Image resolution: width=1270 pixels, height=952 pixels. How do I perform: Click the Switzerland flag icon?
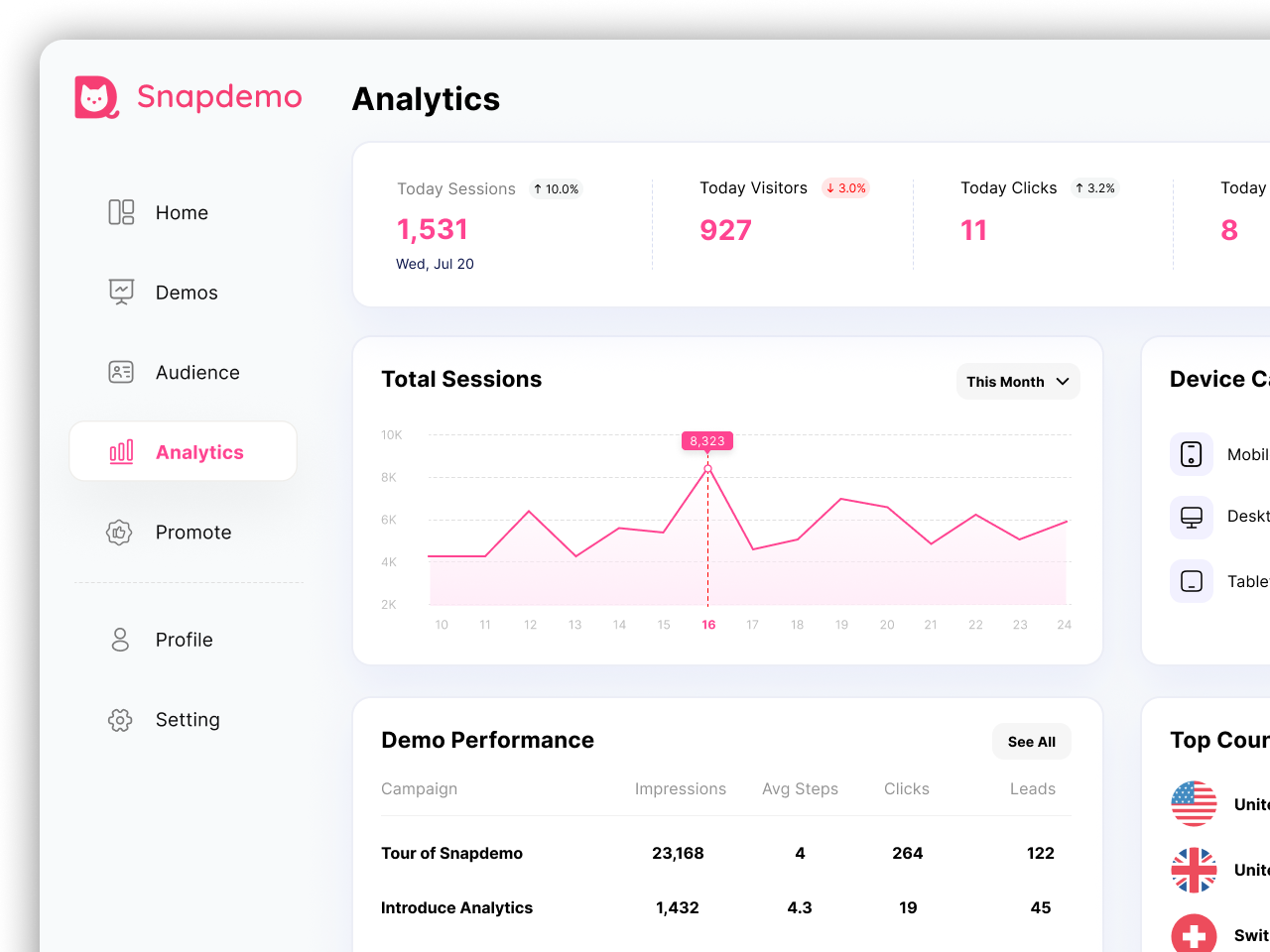point(1194,934)
